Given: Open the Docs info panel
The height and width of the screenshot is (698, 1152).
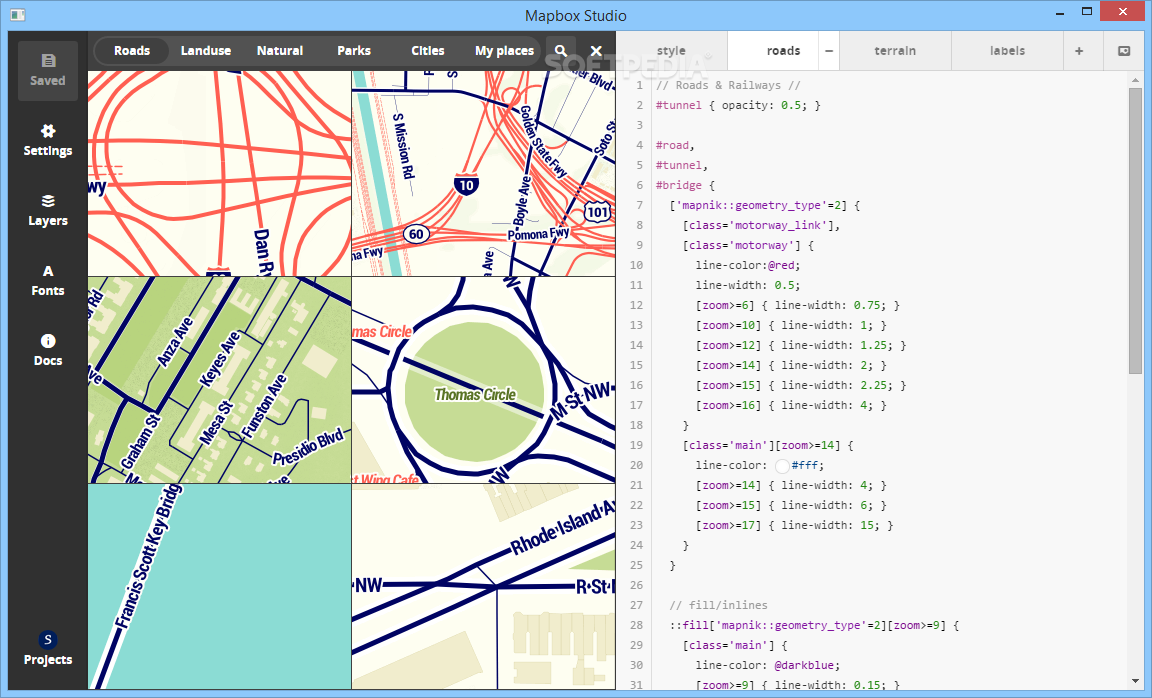Looking at the screenshot, I should (x=48, y=350).
